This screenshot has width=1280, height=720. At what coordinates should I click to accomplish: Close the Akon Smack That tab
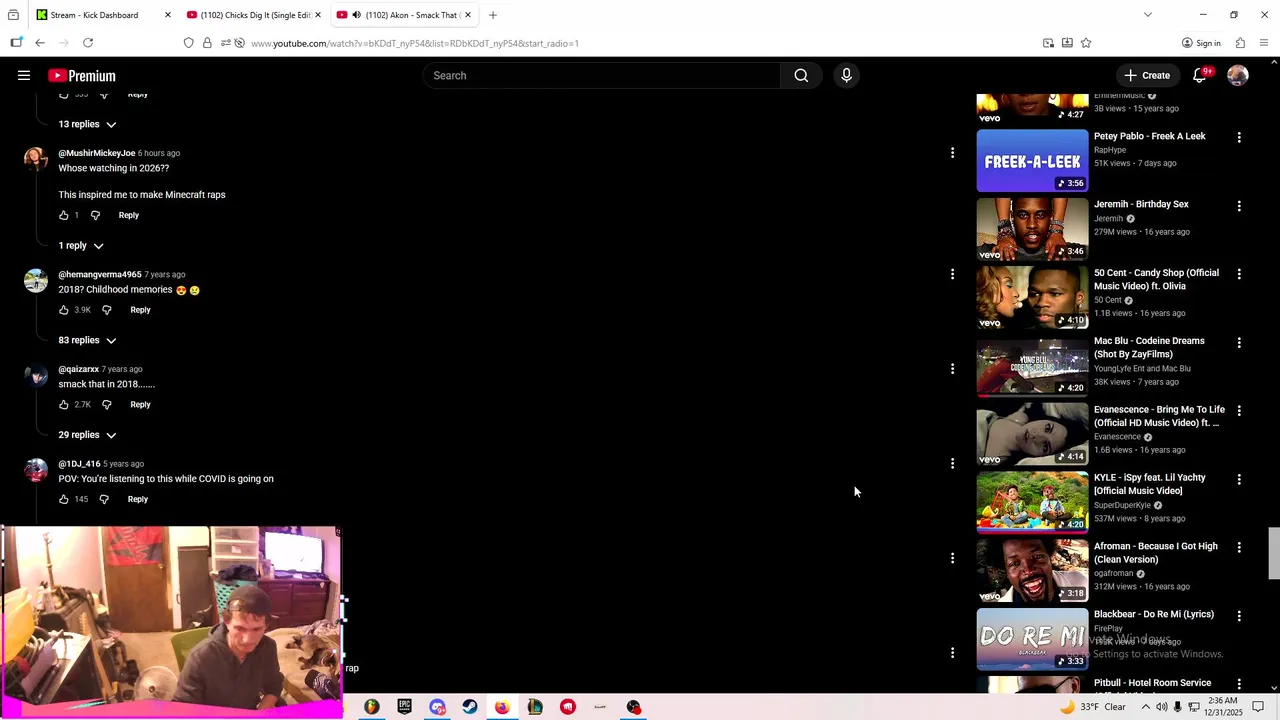[x=467, y=15]
